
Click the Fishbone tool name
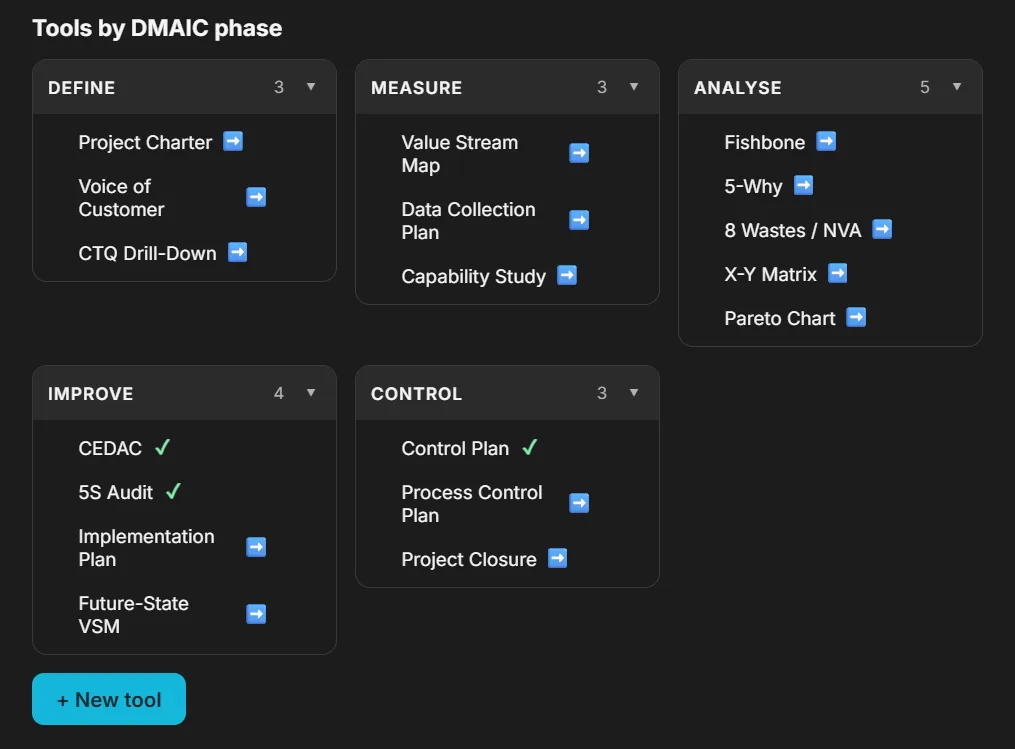[764, 142]
